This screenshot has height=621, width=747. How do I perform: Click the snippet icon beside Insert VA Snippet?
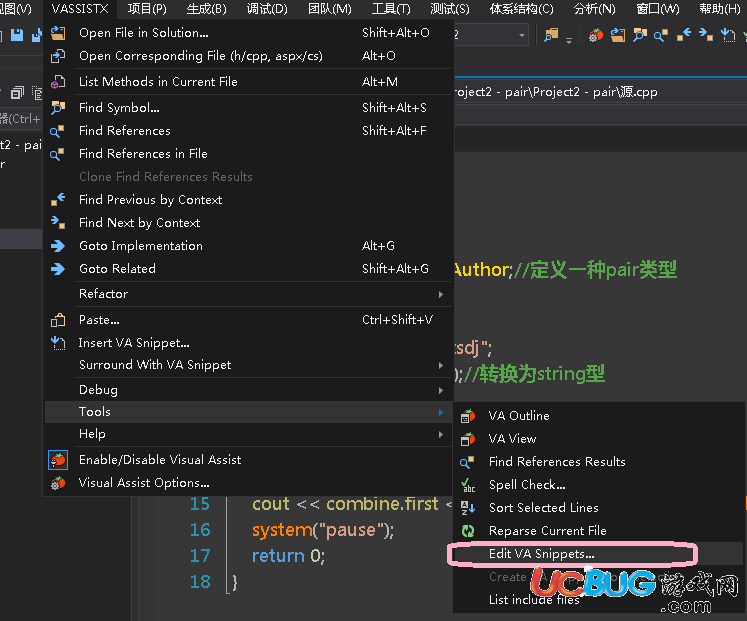[58, 343]
